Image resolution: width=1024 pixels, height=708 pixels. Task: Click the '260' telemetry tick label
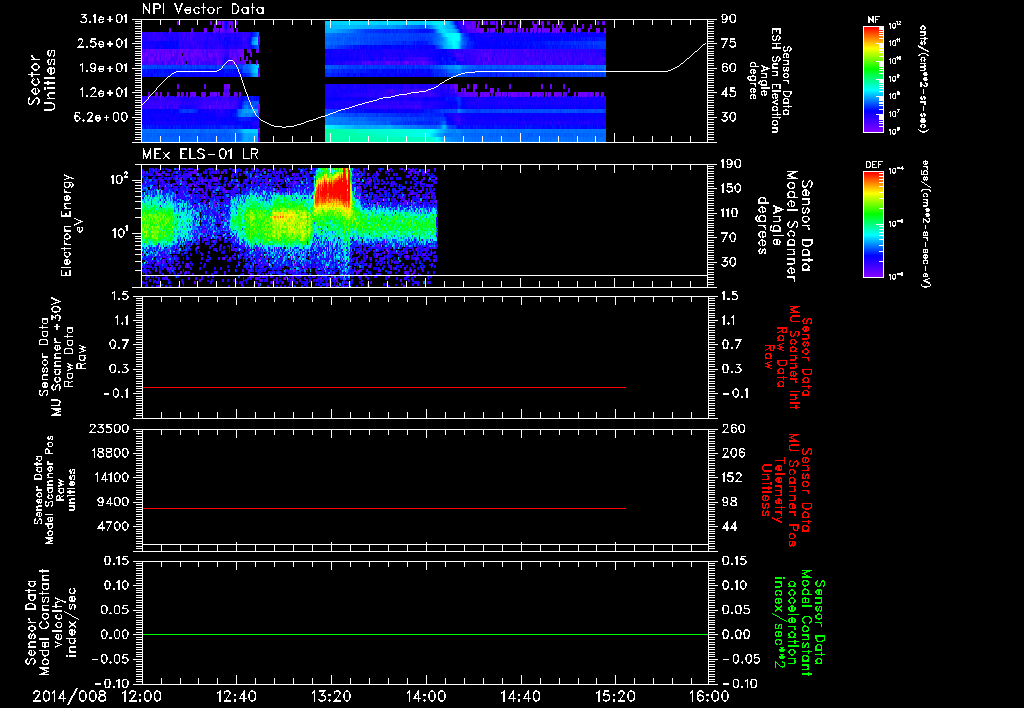(731, 428)
